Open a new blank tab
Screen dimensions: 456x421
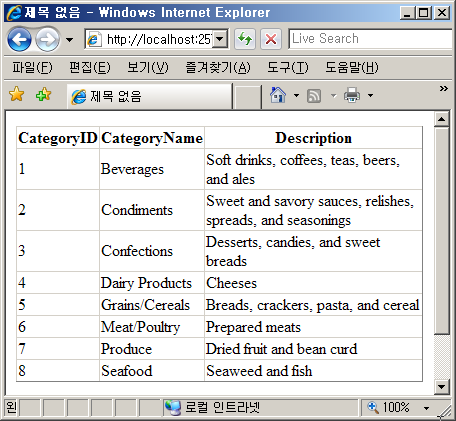point(247,97)
